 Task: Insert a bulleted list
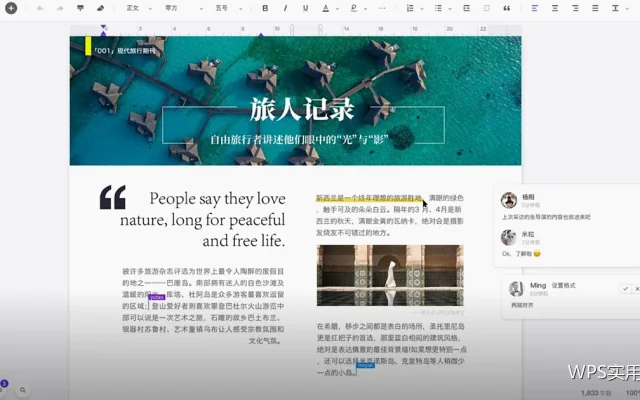click(x=438, y=8)
